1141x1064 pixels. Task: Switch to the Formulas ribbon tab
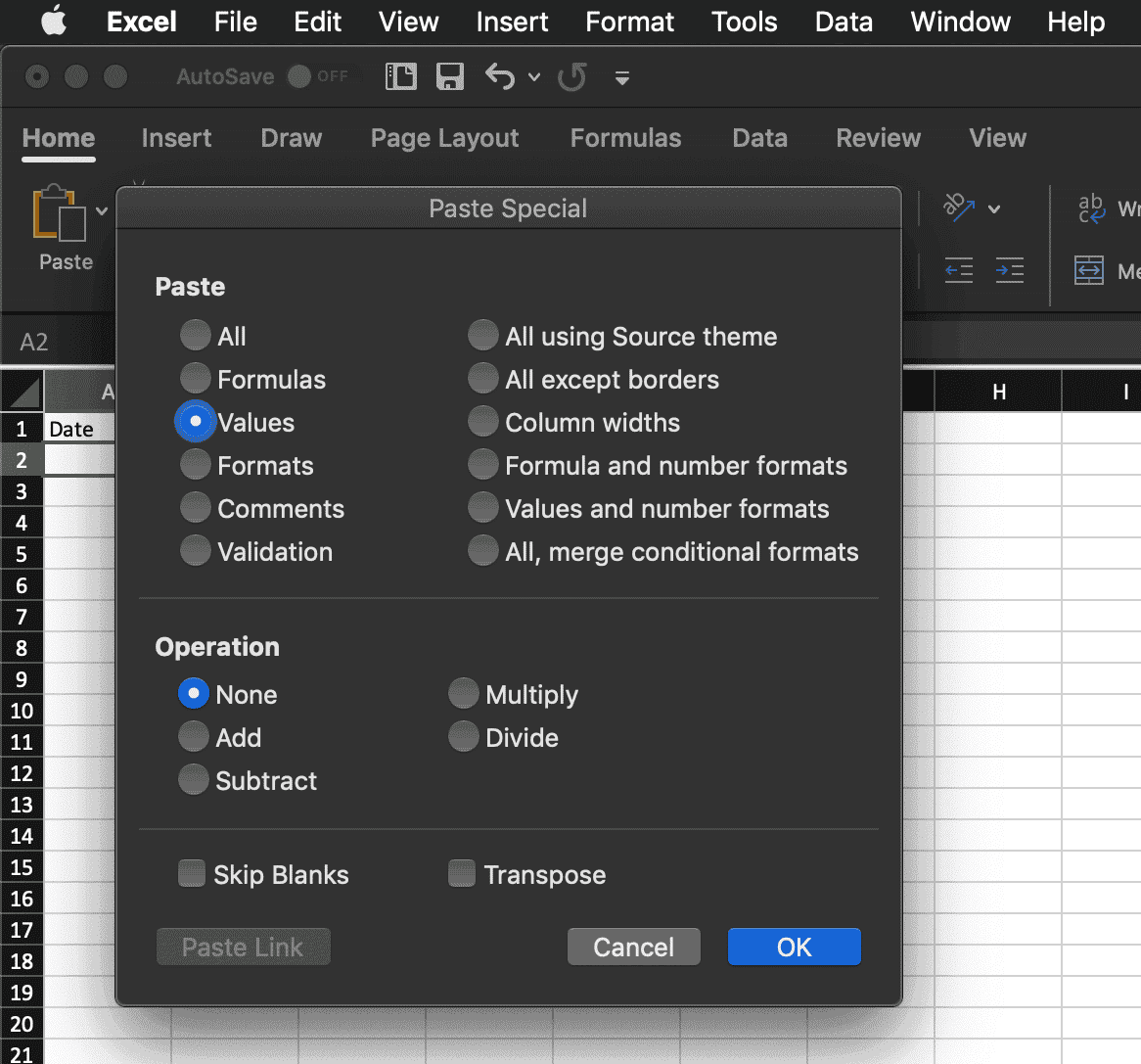coord(625,138)
